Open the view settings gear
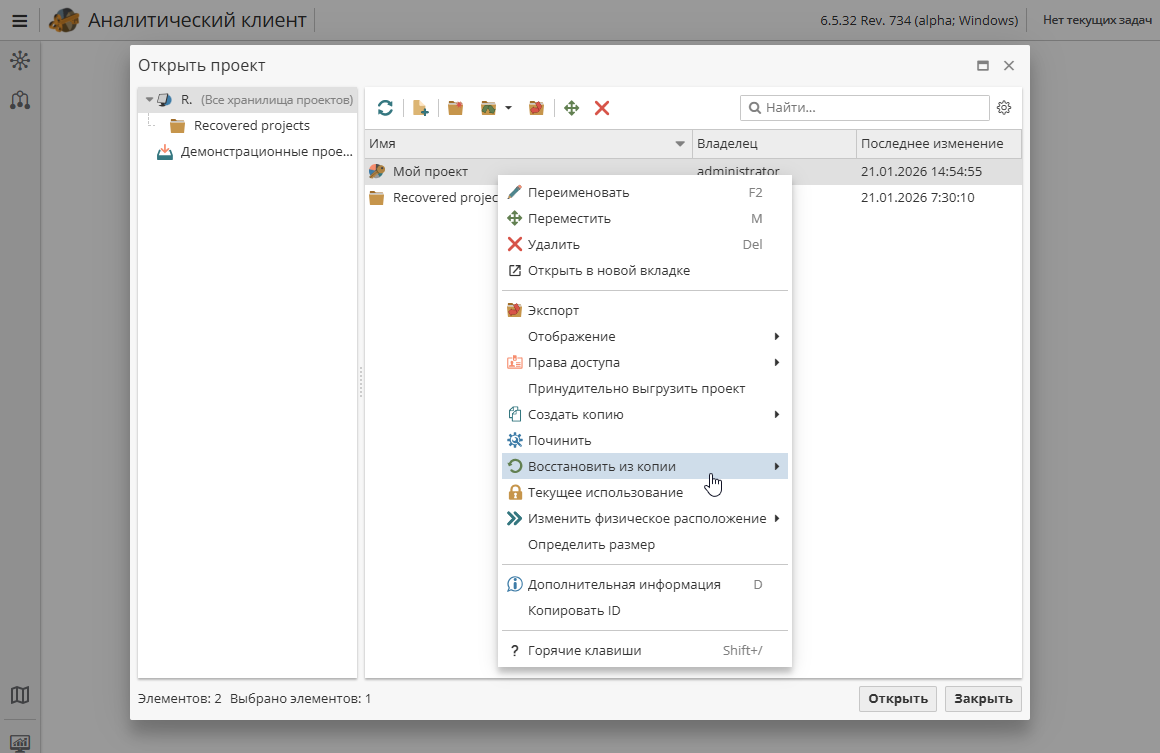 (x=1004, y=107)
